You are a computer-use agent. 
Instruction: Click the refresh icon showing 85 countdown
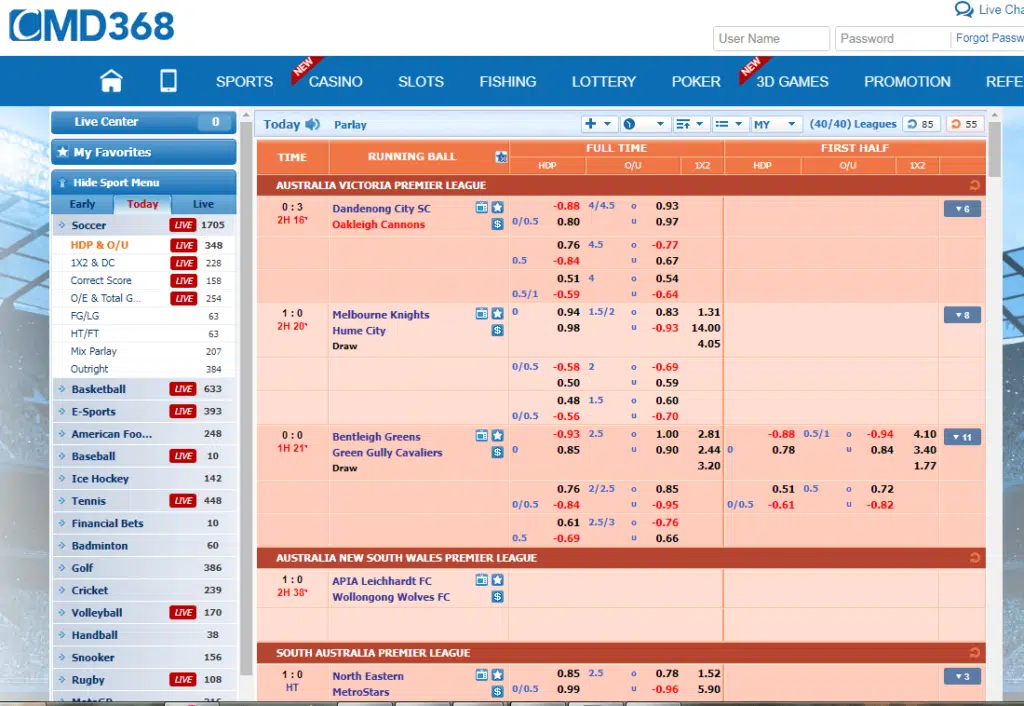(x=919, y=123)
